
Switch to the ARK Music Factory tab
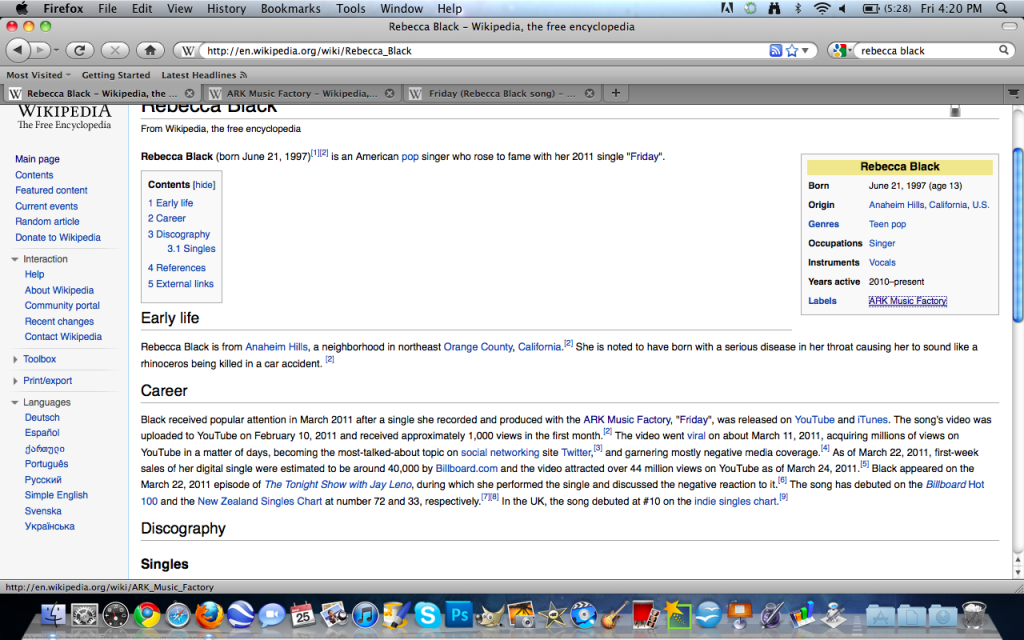pyautogui.click(x=300, y=93)
